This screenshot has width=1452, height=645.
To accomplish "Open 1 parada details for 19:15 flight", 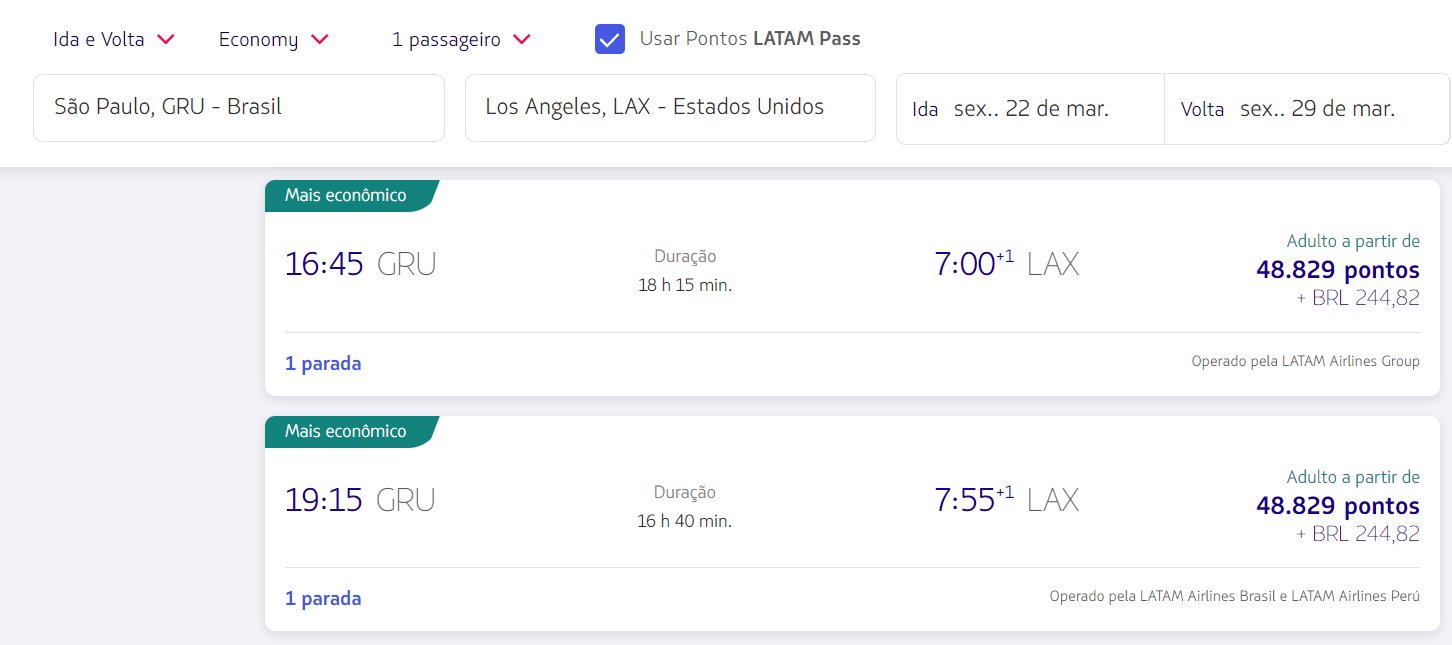I will (x=323, y=599).
